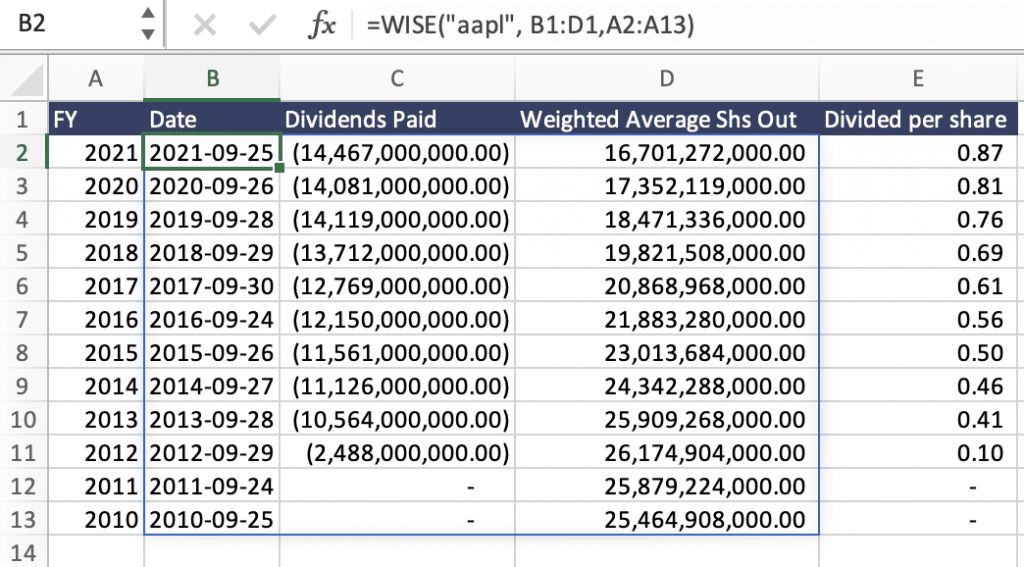Select row 14 header
This screenshot has height=567, width=1024.
pos(23,553)
